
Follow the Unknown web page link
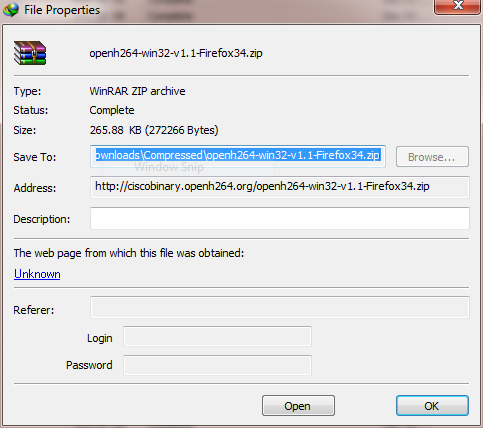tap(37, 274)
